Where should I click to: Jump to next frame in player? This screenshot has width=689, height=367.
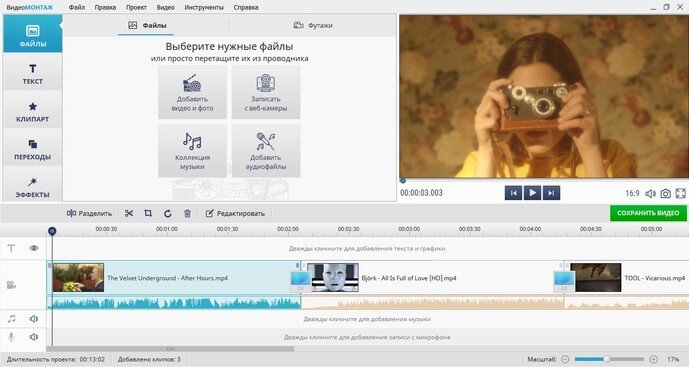(x=551, y=193)
